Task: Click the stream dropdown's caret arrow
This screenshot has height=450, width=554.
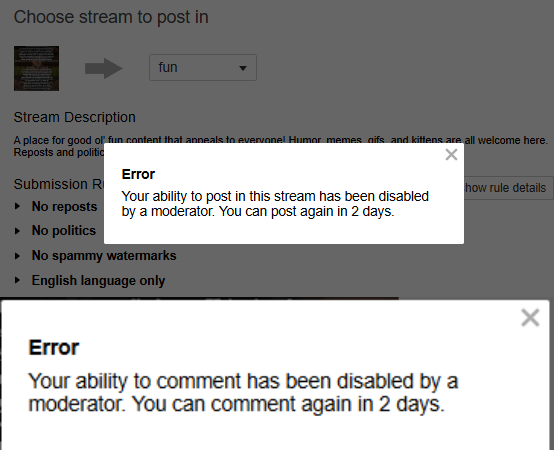Action: tap(243, 68)
